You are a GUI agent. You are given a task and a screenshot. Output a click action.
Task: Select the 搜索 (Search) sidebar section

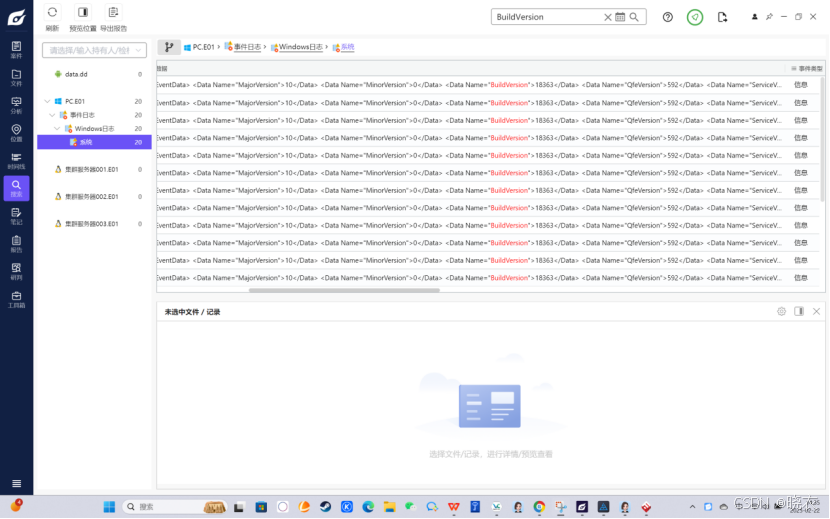tap(16, 188)
